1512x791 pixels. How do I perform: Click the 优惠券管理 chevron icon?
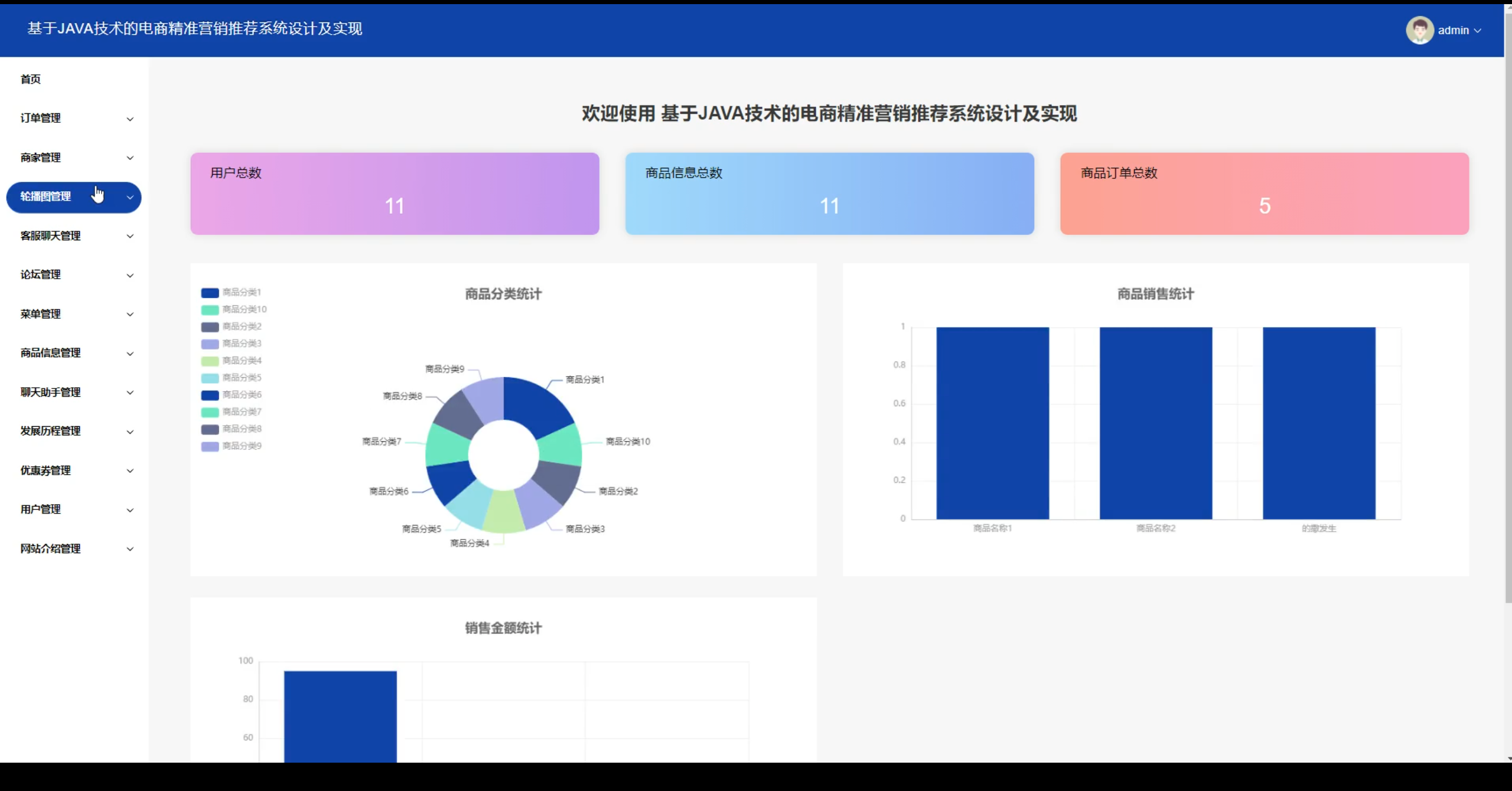coord(130,470)
